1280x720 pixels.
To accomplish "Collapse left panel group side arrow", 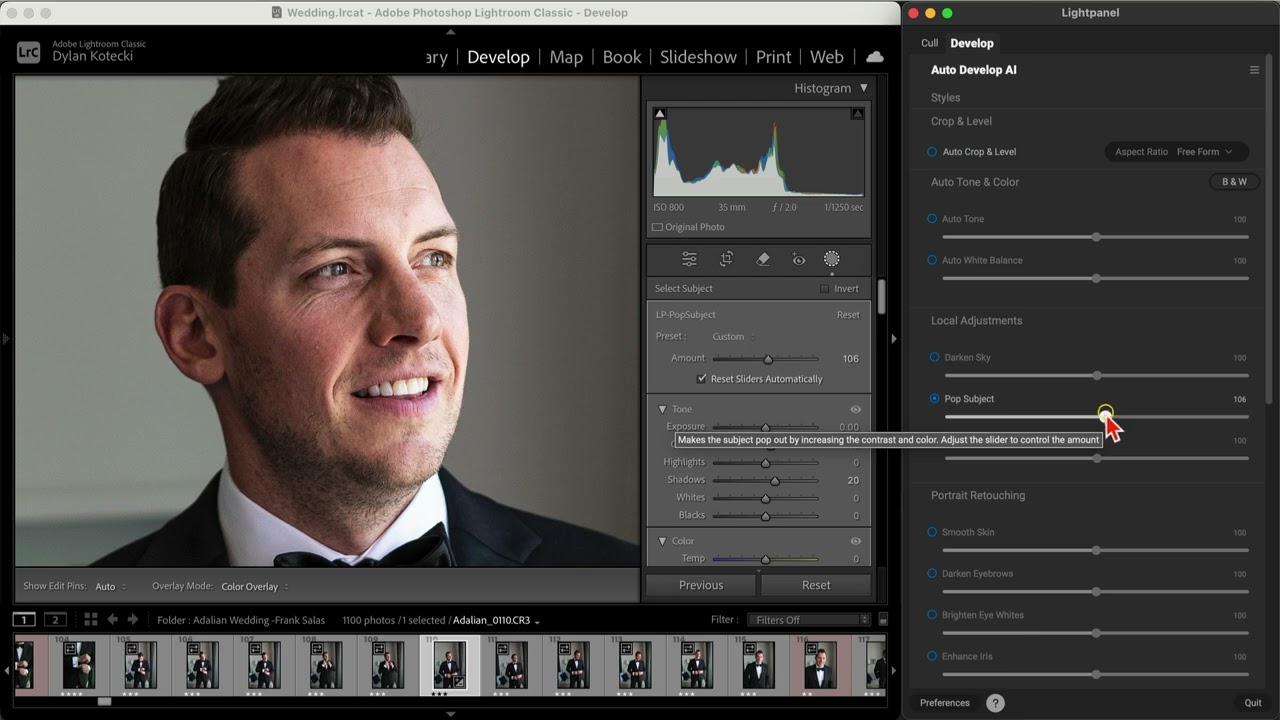I will 6,339.
